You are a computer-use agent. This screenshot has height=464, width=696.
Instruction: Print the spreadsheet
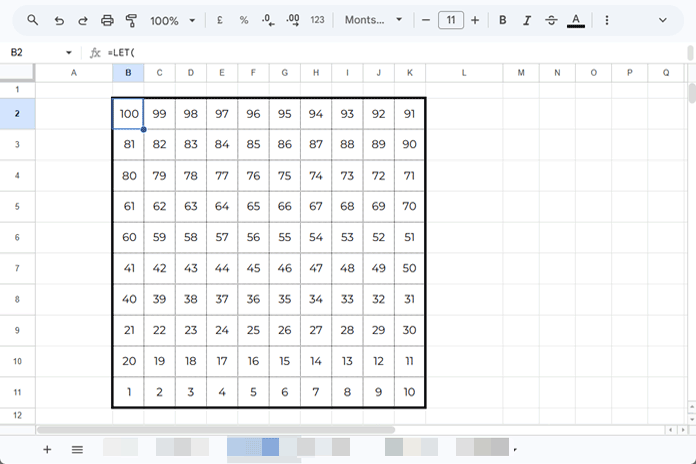[107, 20]
